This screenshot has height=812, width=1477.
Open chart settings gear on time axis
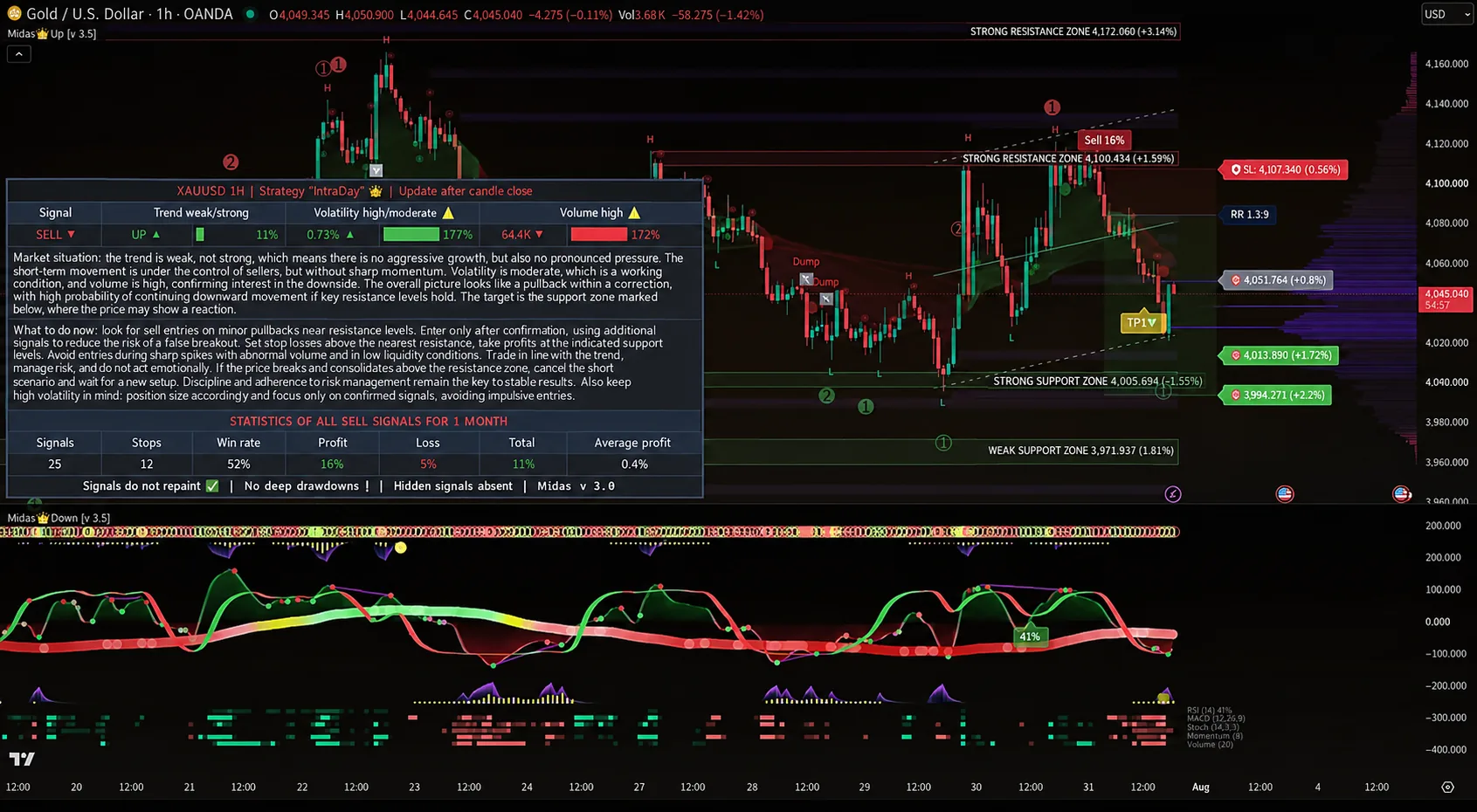(x=1447, y=787)
